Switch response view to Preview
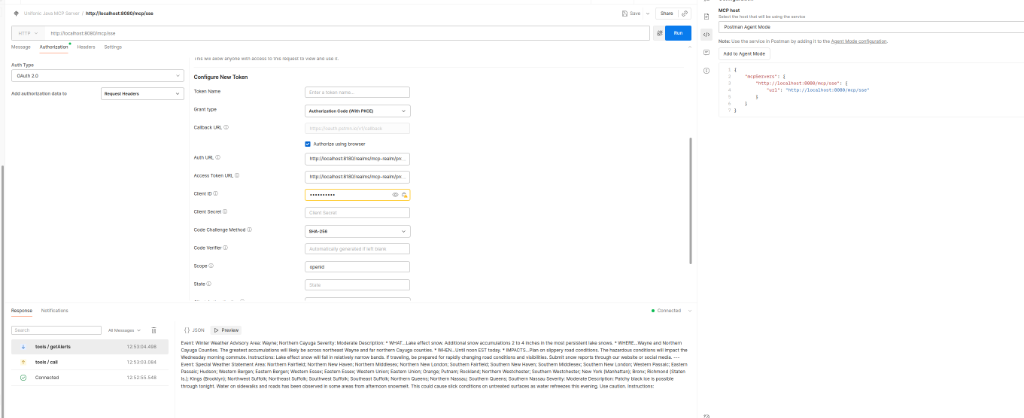 [x=227, y=330]
